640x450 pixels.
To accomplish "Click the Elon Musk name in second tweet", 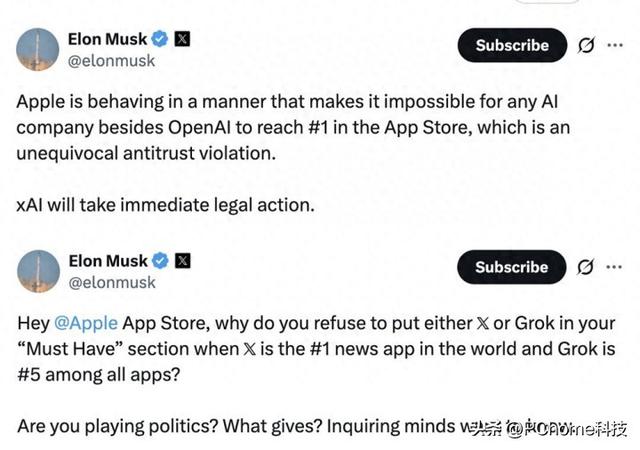I will pyautogui.click(x=108, y=261).
